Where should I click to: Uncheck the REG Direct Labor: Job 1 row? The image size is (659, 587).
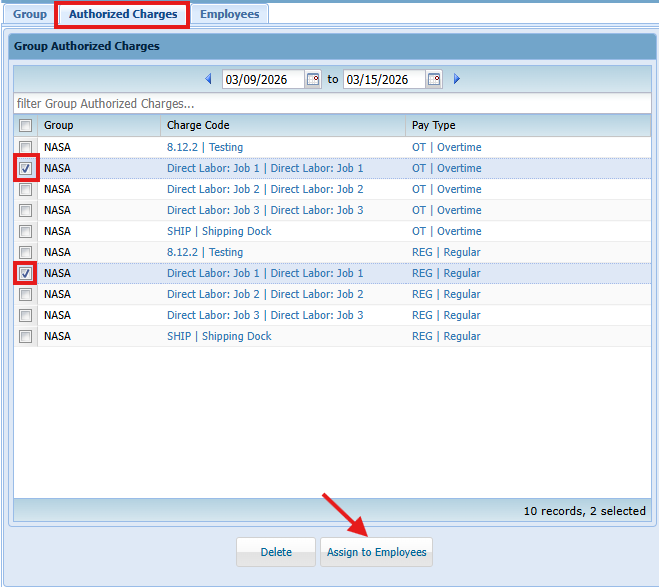coord(25,273)
